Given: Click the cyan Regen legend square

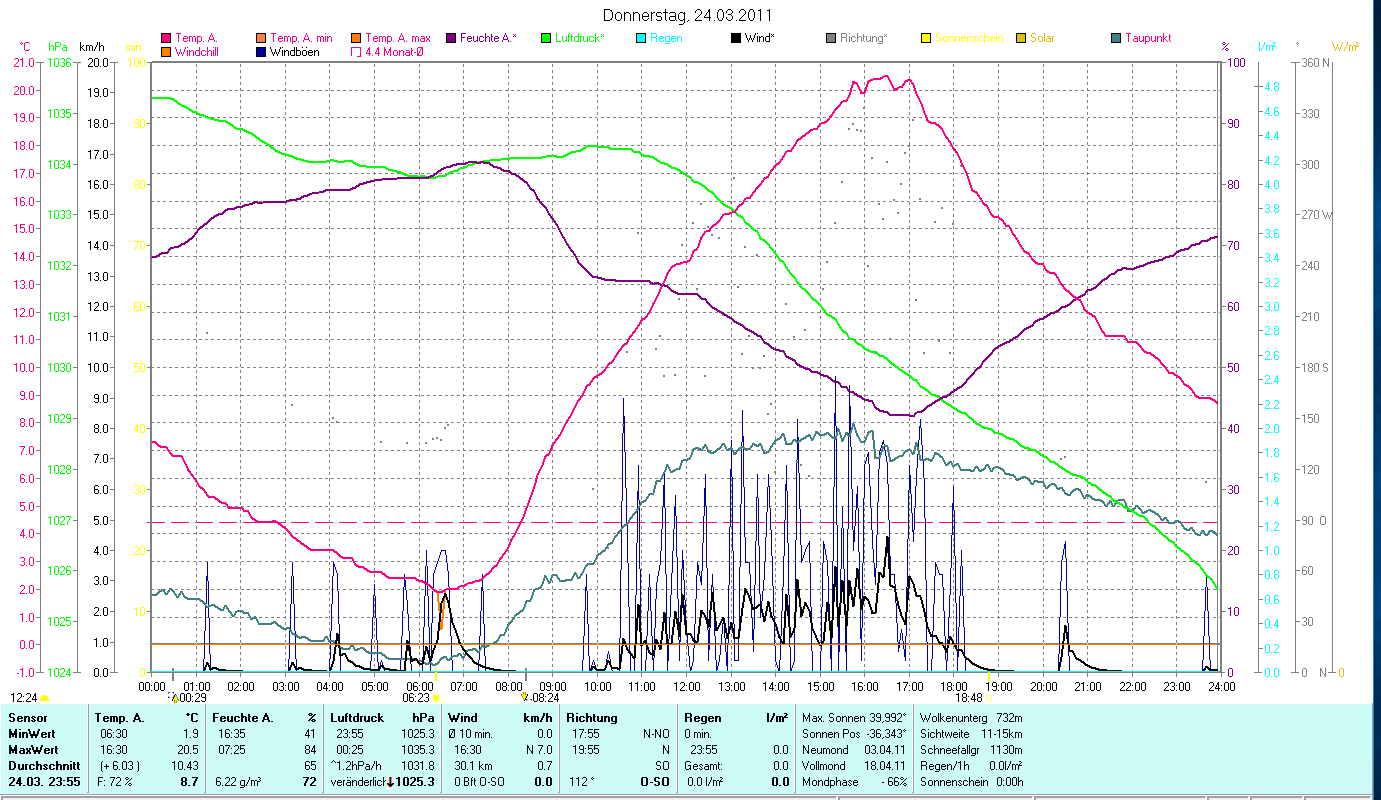Looking at the screenshot, I should 641,38.
